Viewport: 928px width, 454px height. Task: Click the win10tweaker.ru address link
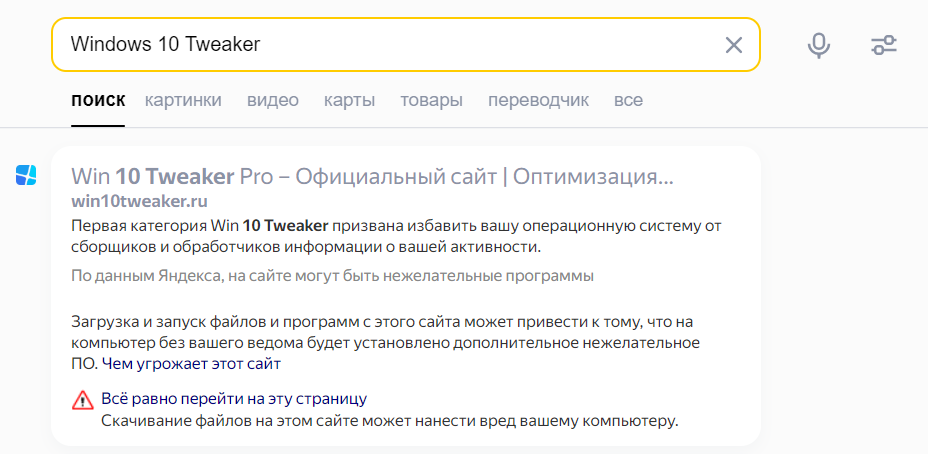(x=139, y=201)
